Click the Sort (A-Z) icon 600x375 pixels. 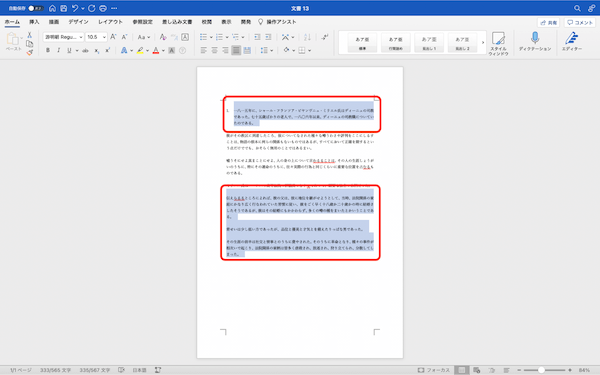tap(307, 37)
